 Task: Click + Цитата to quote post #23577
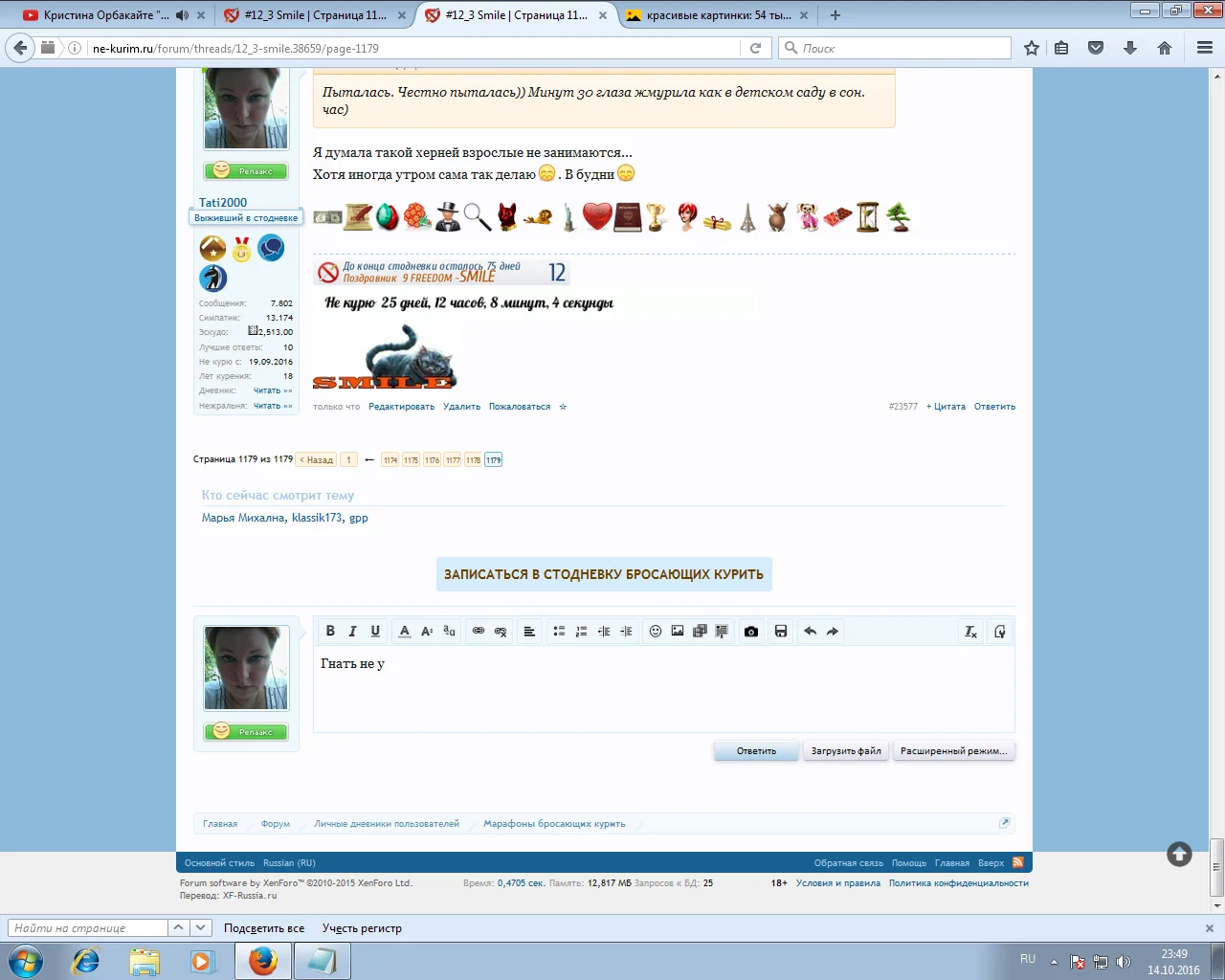(946, 407)
